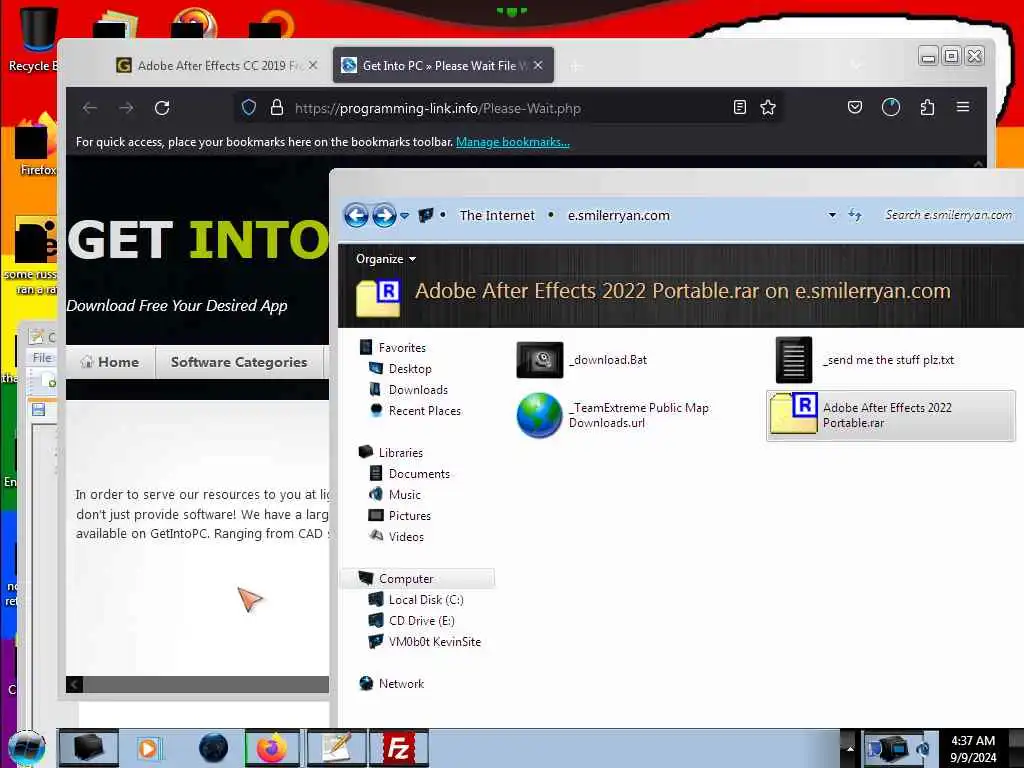Open Firefox account profile icon
The width and height of the screenshot is (1024, 768).
tap(891, 107)
